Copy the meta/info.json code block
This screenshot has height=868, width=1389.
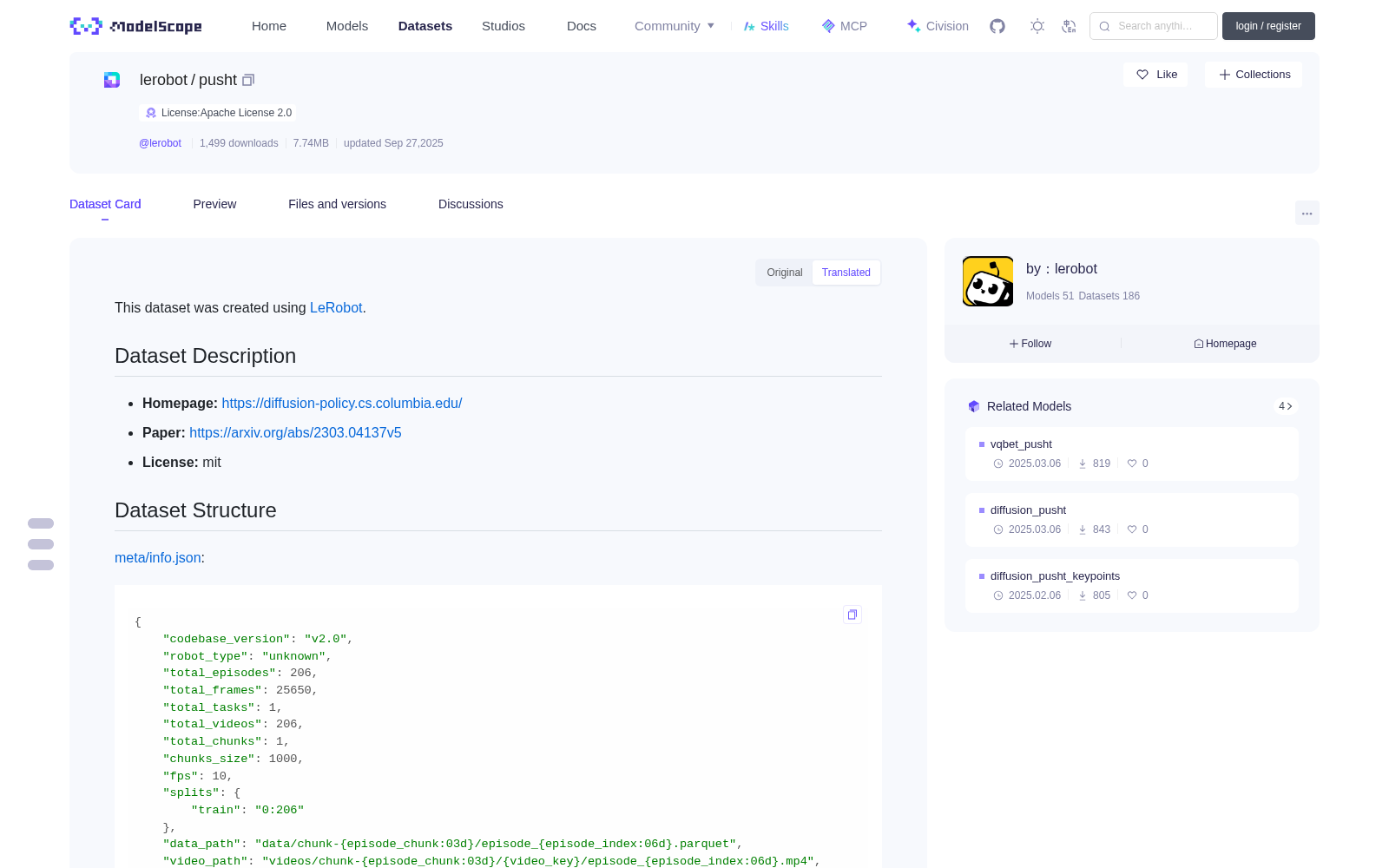coord(852,615)
